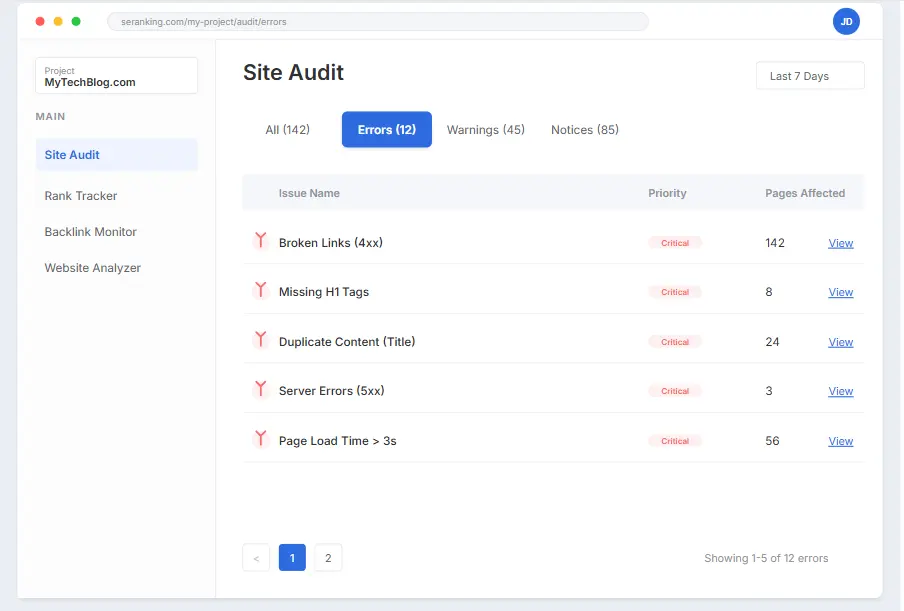This screenshot has width=904, height=611.
Task: Switch to the Warnings tab
Action: coord(485,129)
